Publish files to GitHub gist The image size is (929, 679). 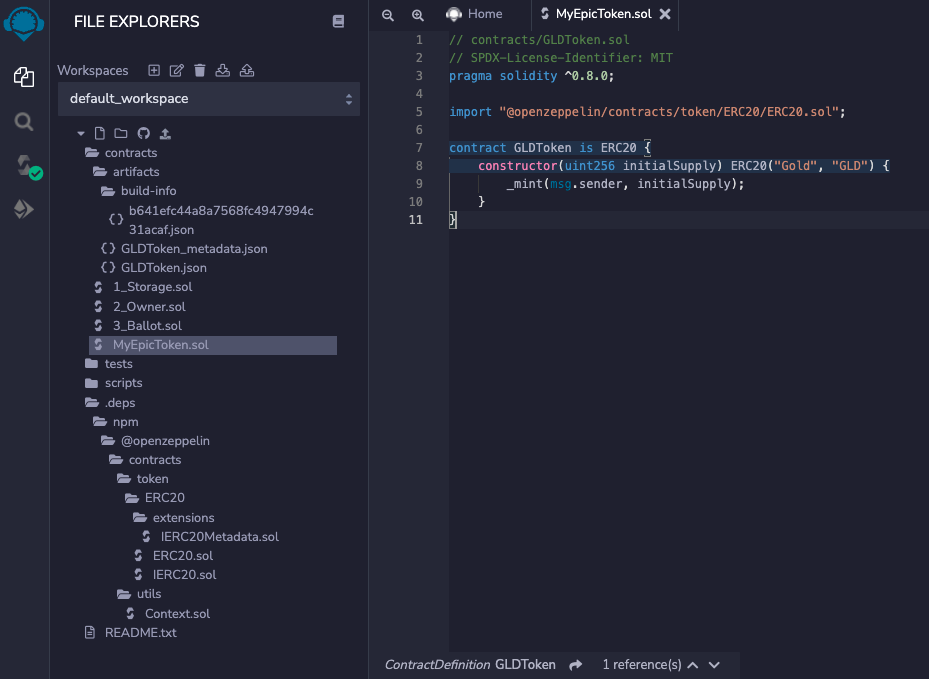[143, 133]
